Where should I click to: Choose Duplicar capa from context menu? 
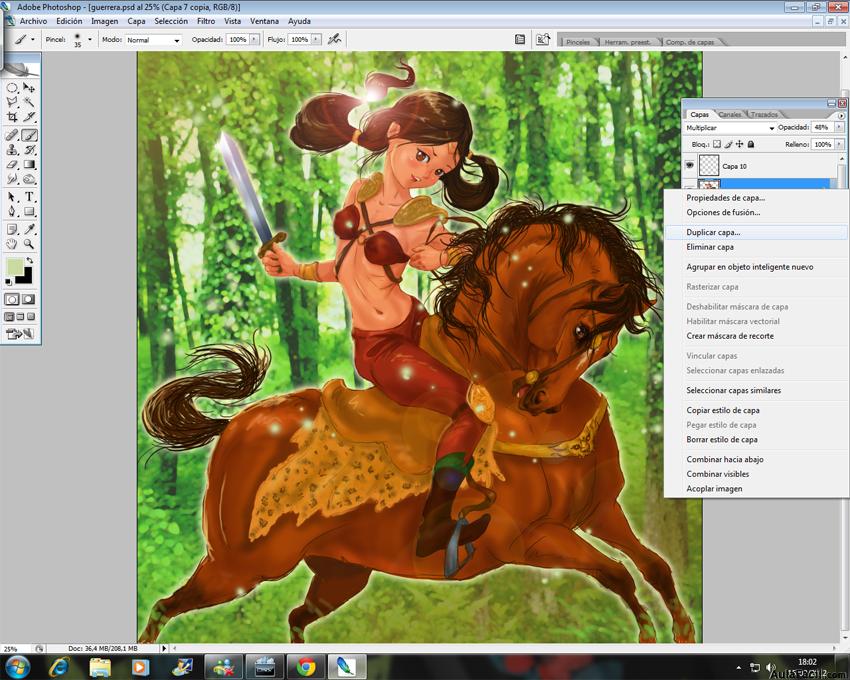click(755, 232)
